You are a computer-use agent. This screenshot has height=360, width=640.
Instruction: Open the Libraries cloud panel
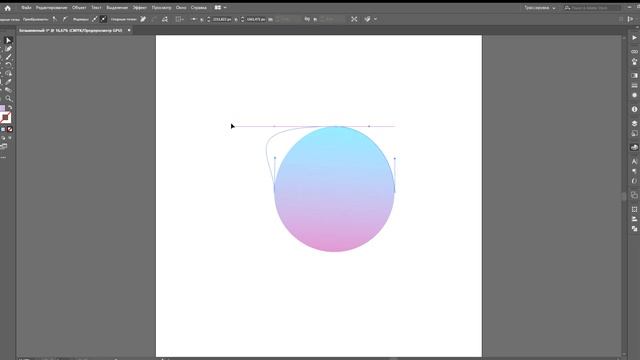point(634,147)
